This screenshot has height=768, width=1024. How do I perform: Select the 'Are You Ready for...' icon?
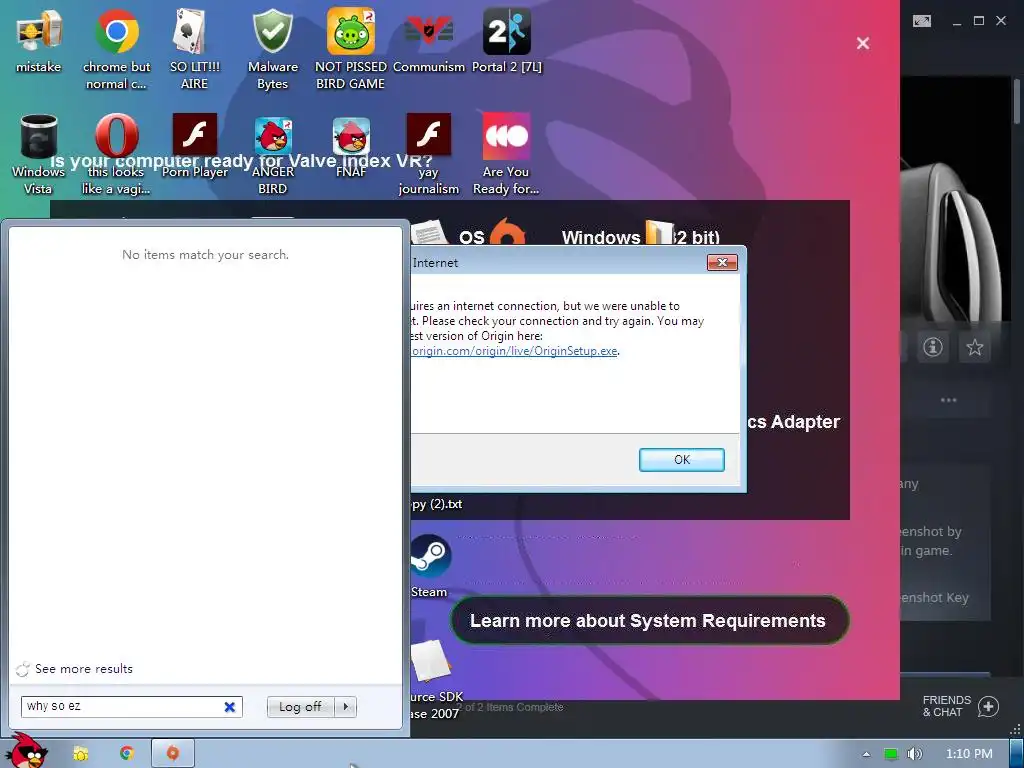pyautogui.click(x=506, y=155)
